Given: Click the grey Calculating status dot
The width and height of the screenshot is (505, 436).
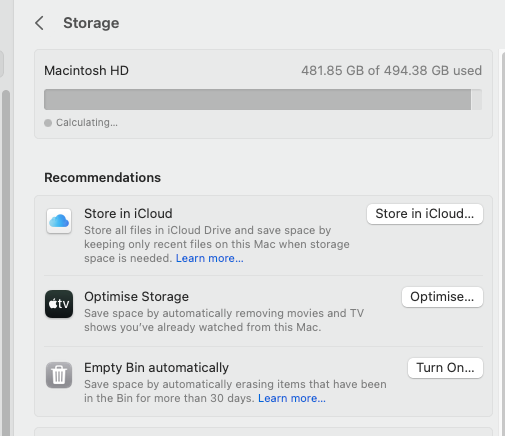Looking at the screenshot, I should tap(48, 123).
